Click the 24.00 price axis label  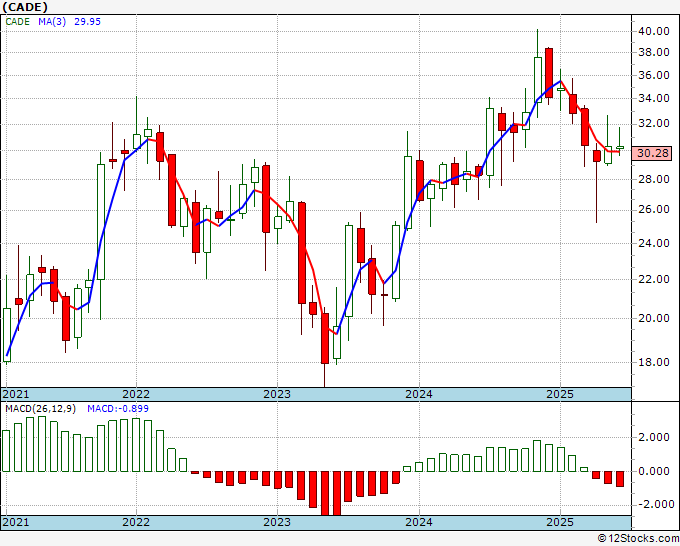click(654, 243)
